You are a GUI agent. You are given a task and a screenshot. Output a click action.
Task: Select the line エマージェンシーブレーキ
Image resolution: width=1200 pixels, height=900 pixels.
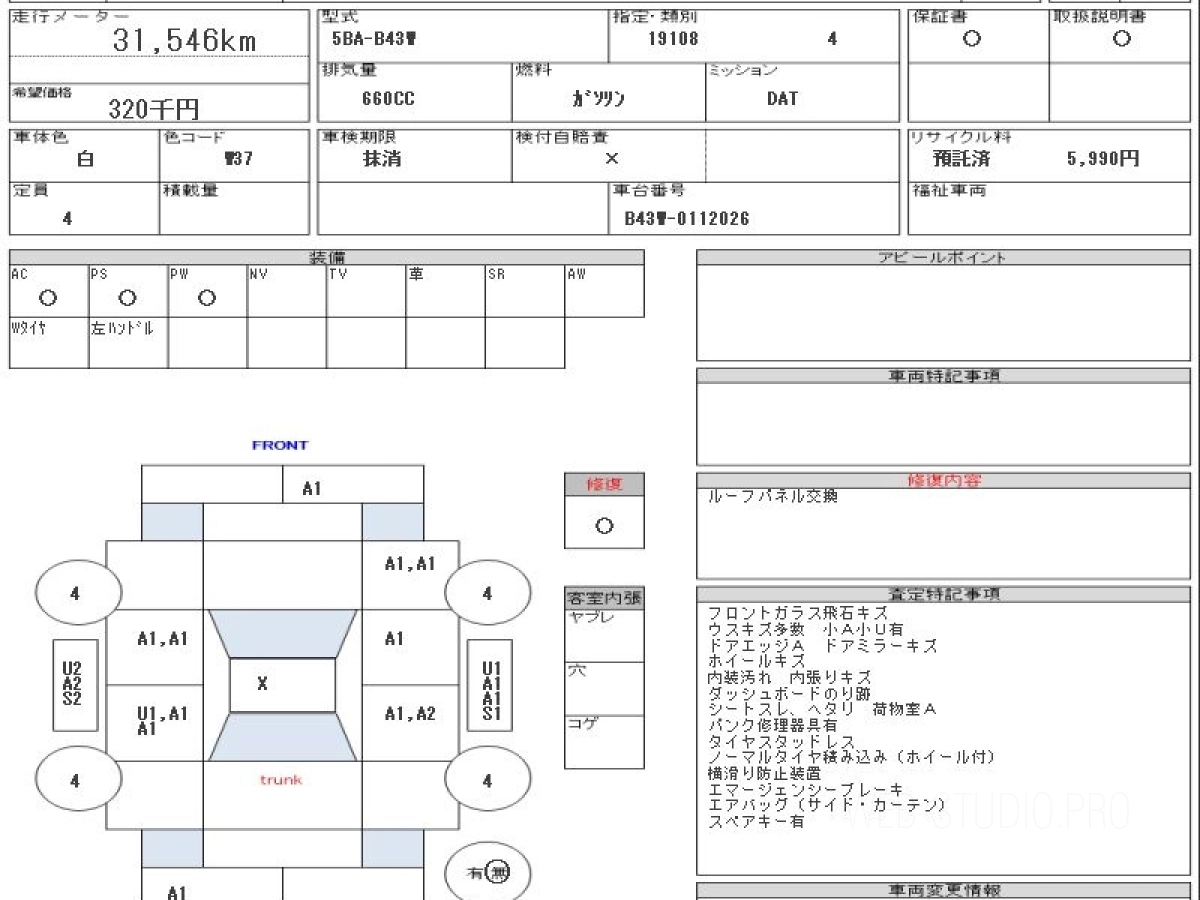[805, 789]
